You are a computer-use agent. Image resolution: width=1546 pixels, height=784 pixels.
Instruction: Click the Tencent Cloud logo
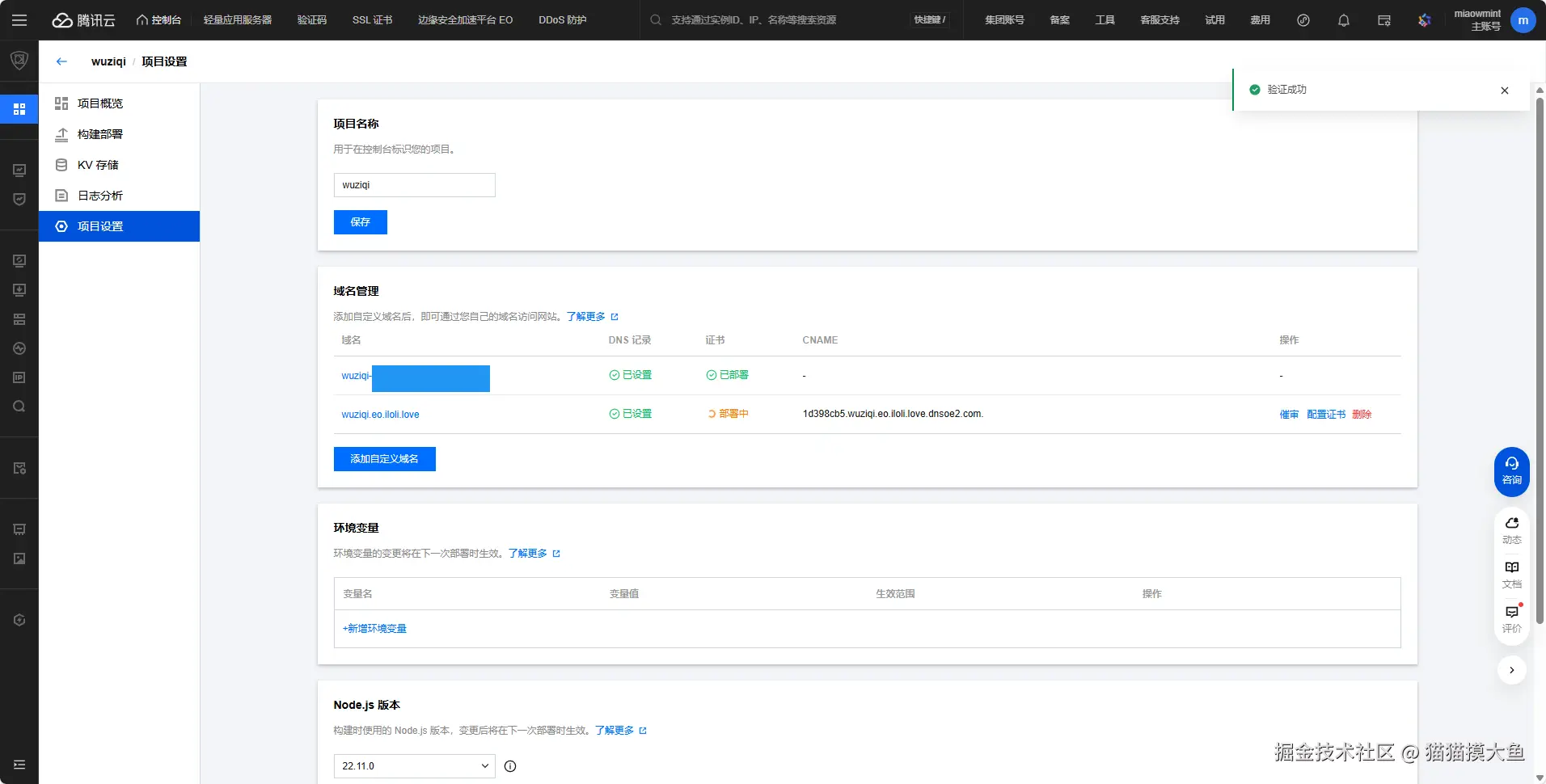(84, 20)
